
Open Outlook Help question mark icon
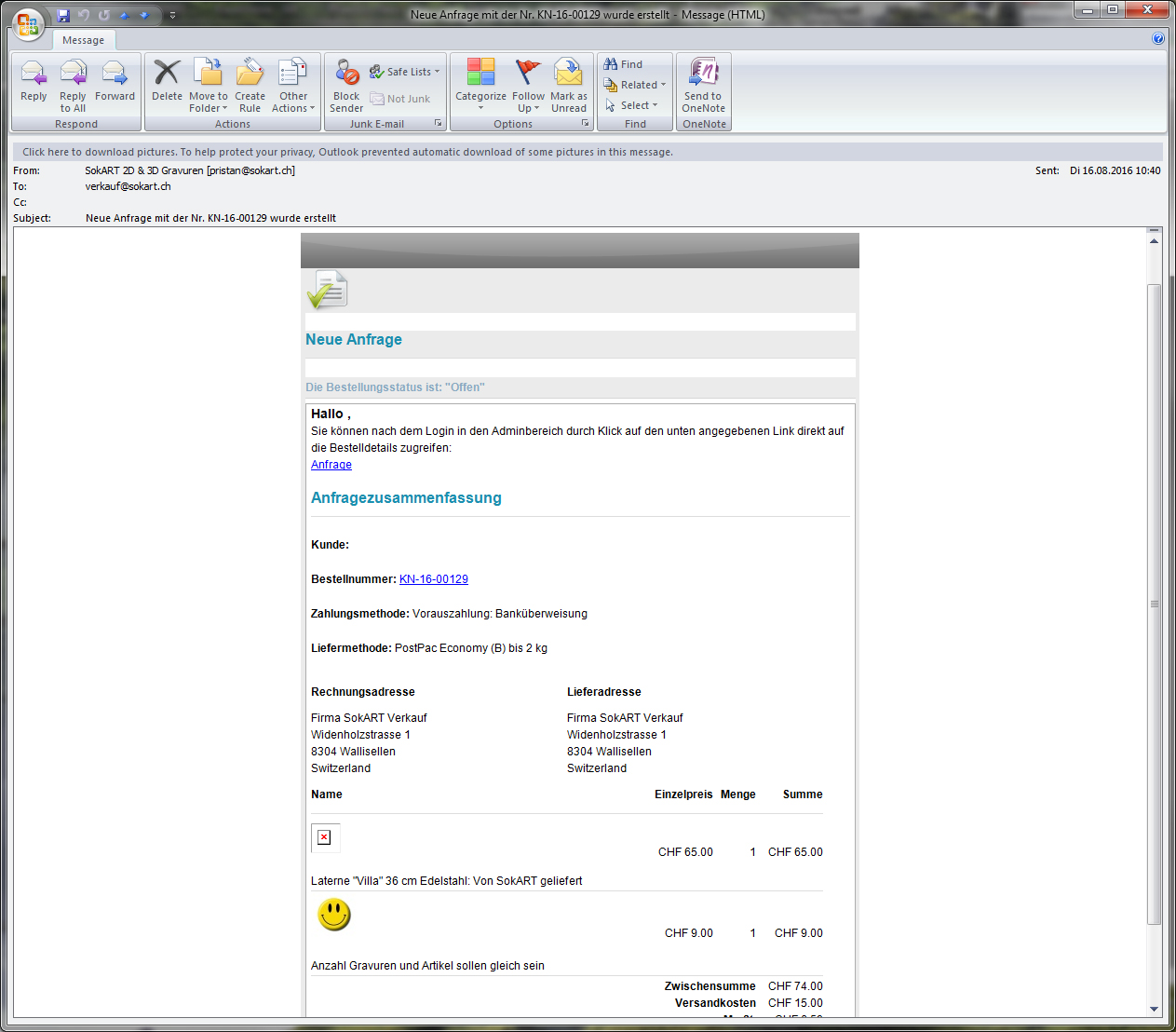[x=1158, y=38]
